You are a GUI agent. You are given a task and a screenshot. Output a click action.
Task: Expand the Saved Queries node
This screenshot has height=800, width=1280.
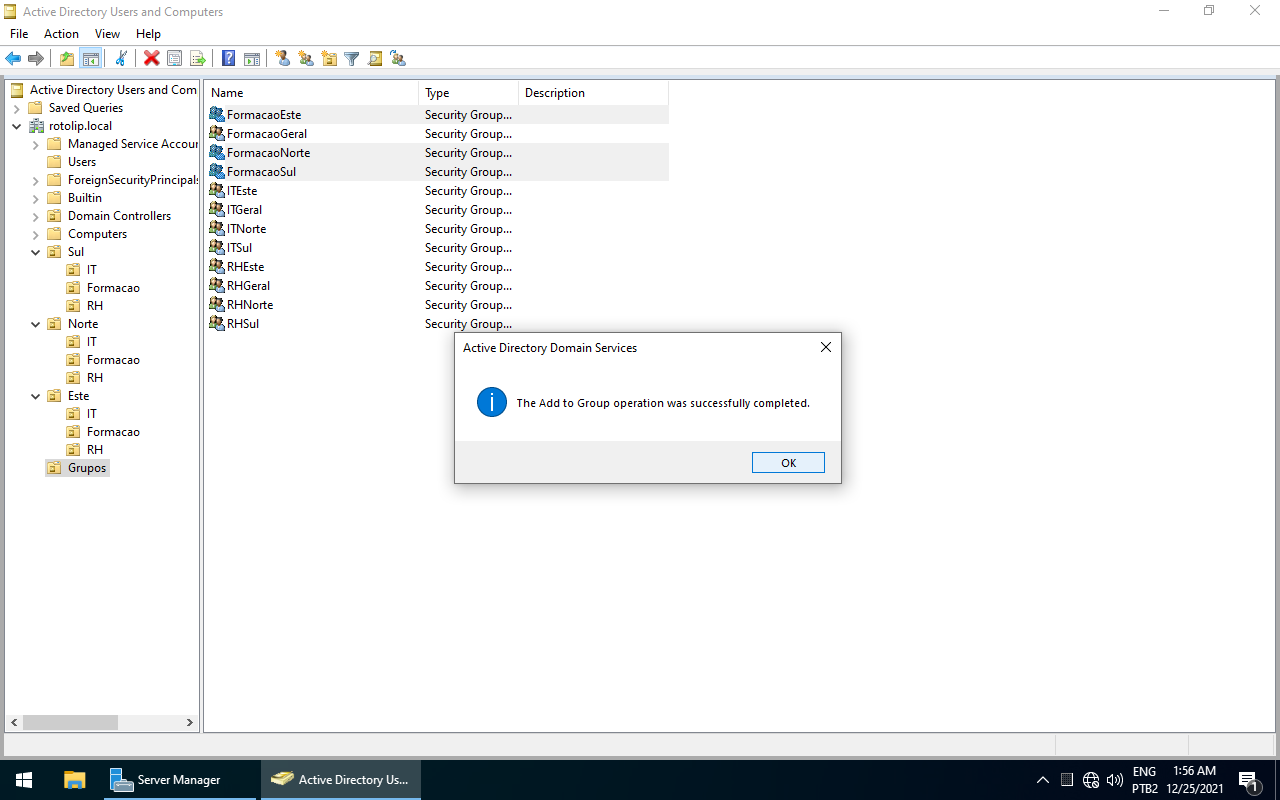click(17, 108)
